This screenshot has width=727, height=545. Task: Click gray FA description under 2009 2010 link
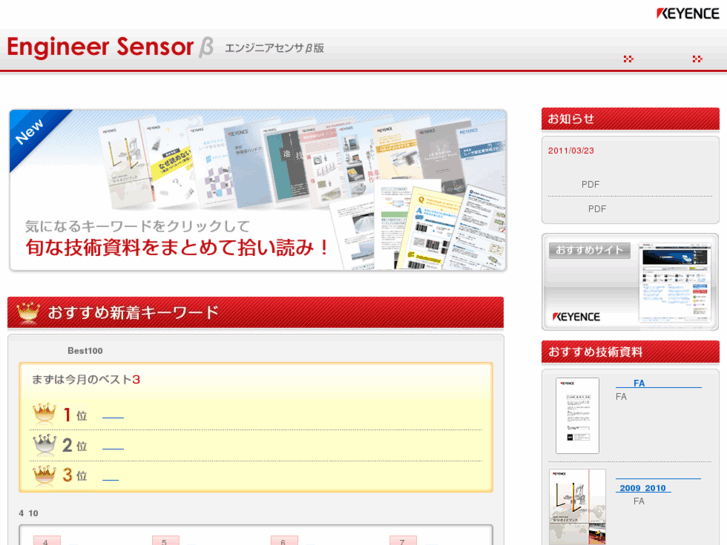[x=639, y=501]
